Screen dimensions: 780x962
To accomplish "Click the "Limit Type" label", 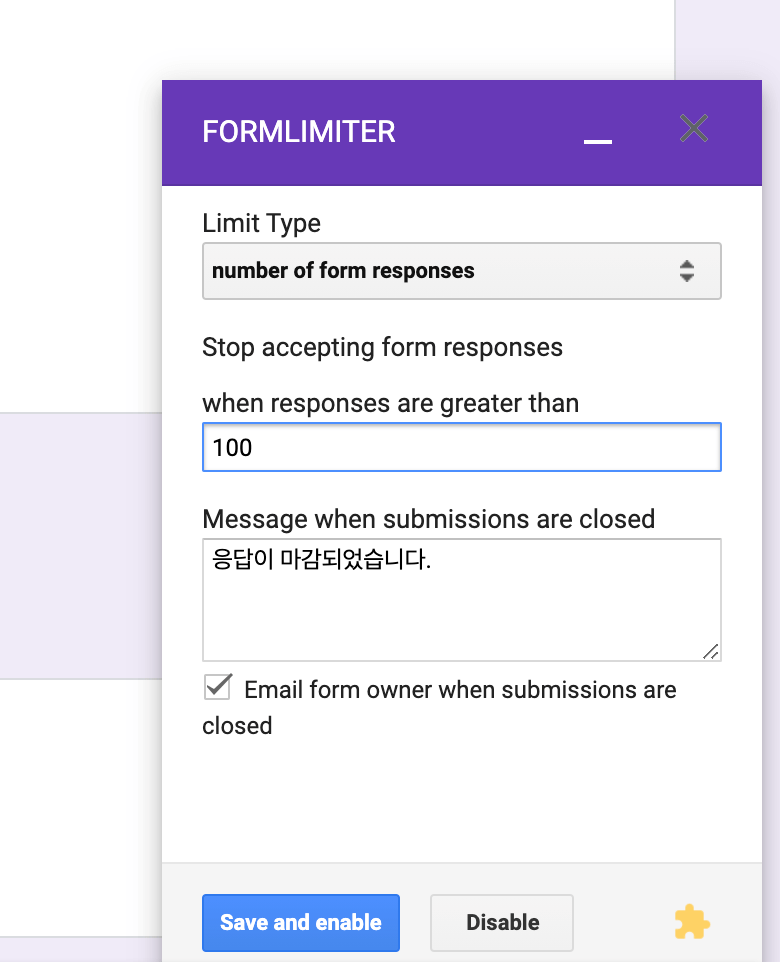I will (x=261, y=223).
